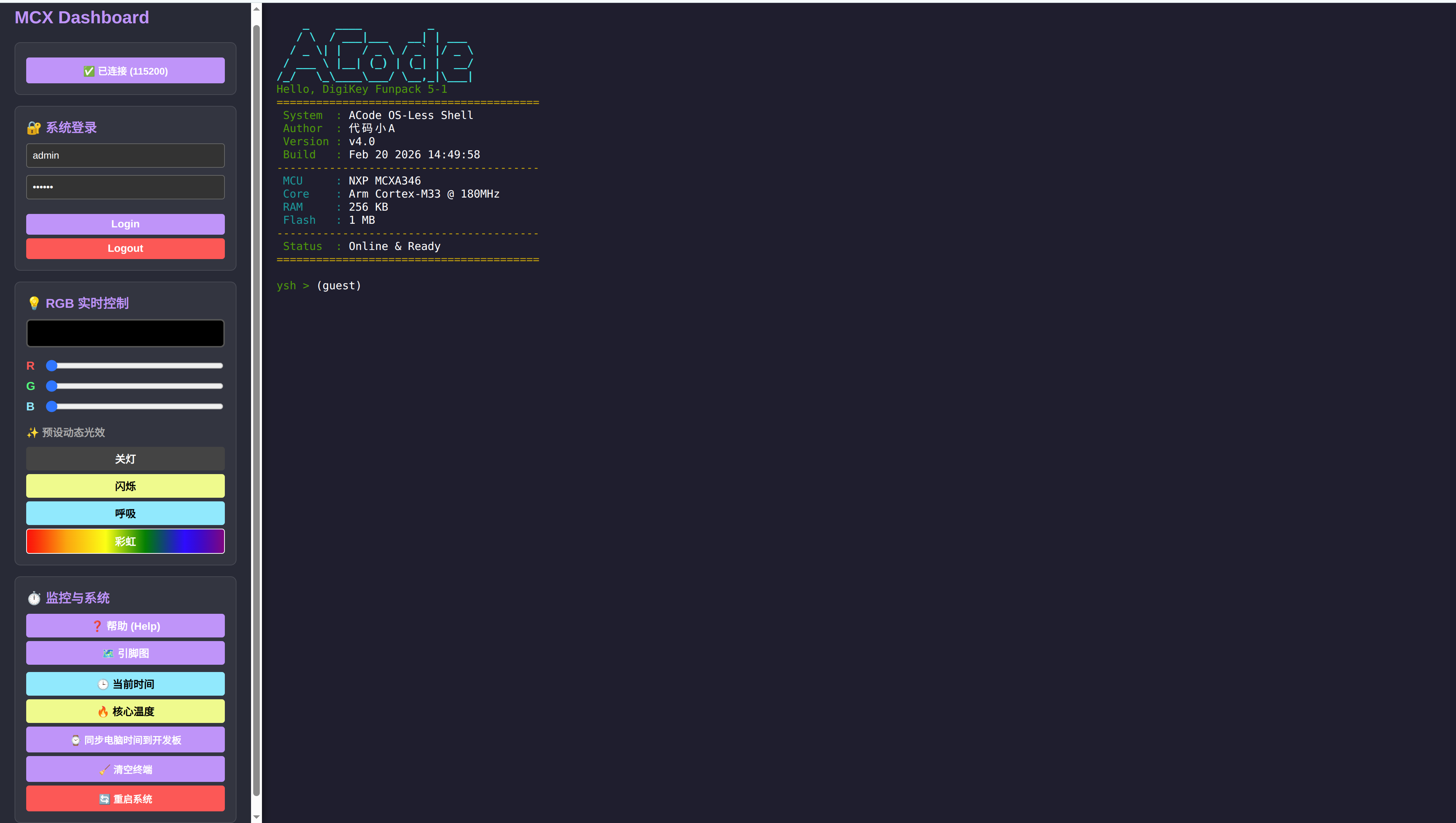Click the connected (115200) status button

125,71
